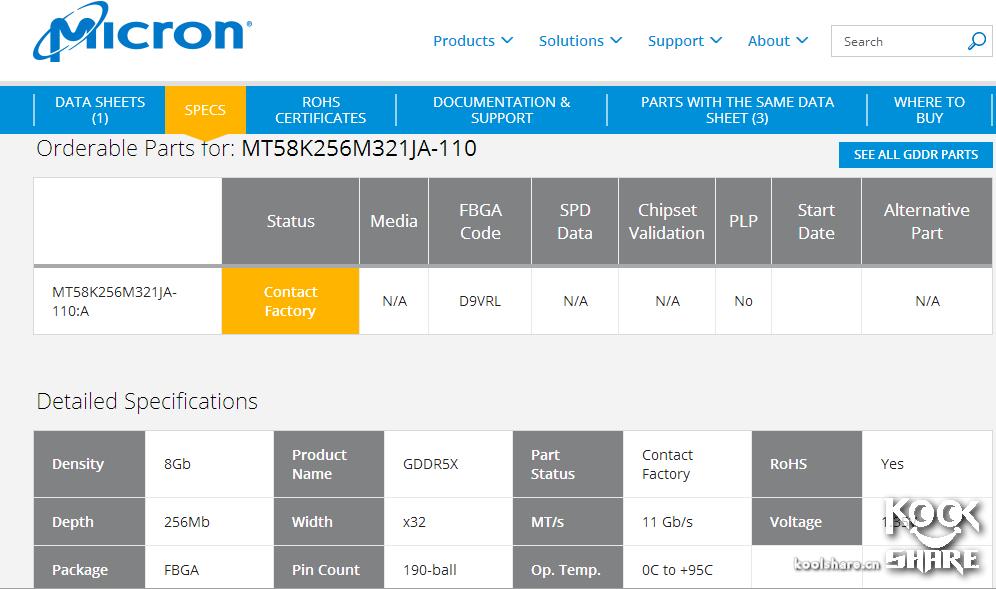Image resolution: width=996 pixels, height=589 pixels.
Task: Open the Solutions dropdown menu
Action: pos(580,41)
